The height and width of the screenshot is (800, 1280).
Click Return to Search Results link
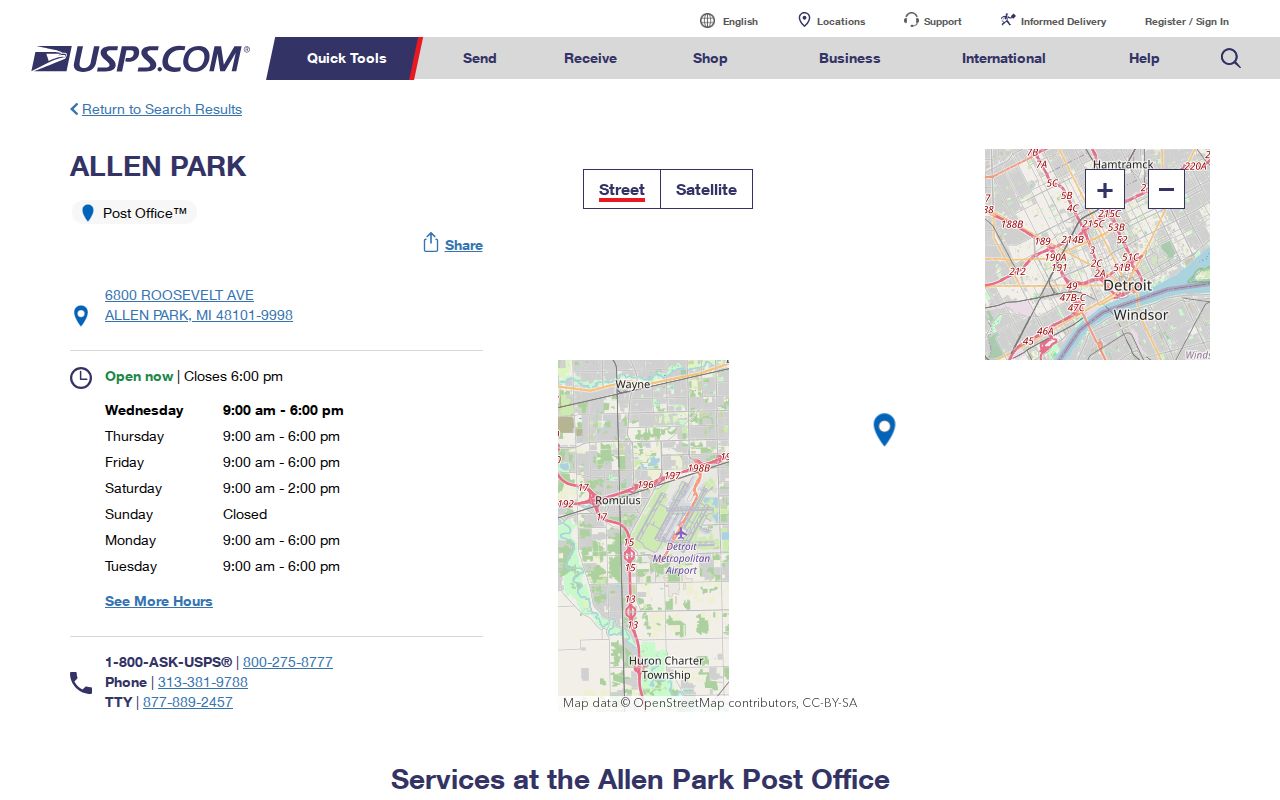162,109
